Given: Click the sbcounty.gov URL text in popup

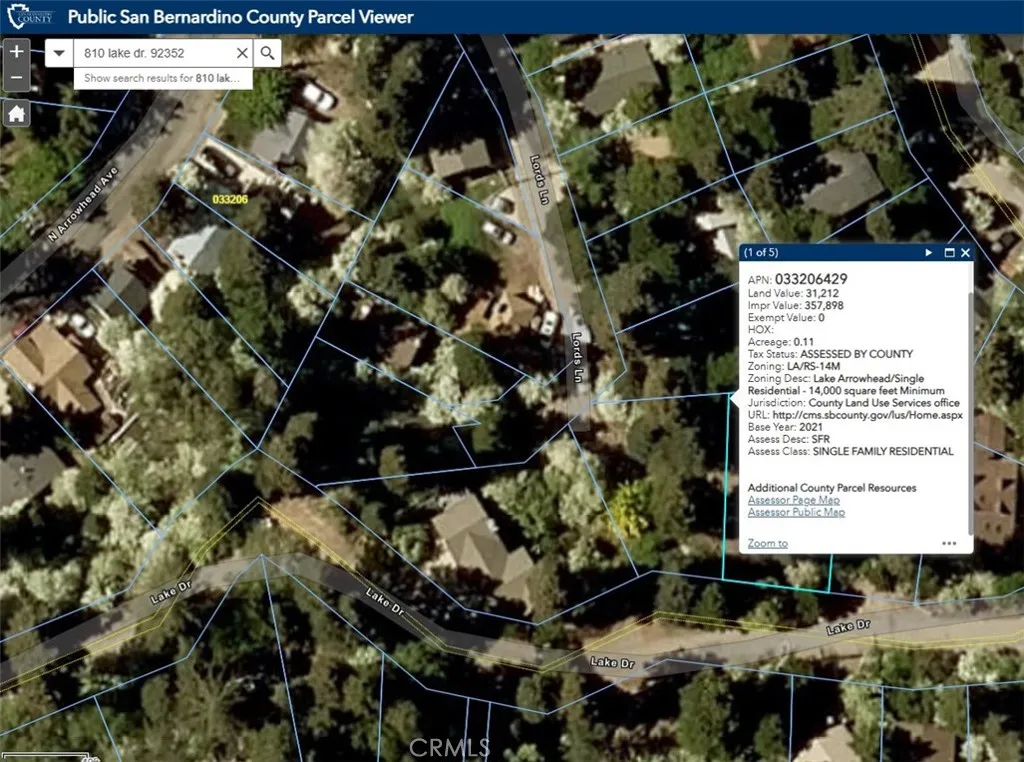Looking at the screenshot, I should coord(867,415).
